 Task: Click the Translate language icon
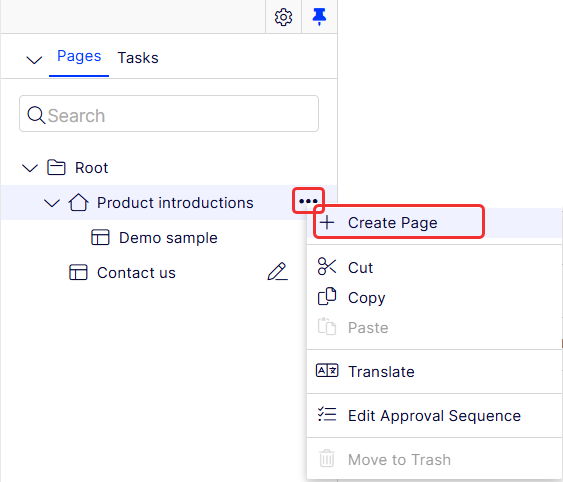point(327,370)
